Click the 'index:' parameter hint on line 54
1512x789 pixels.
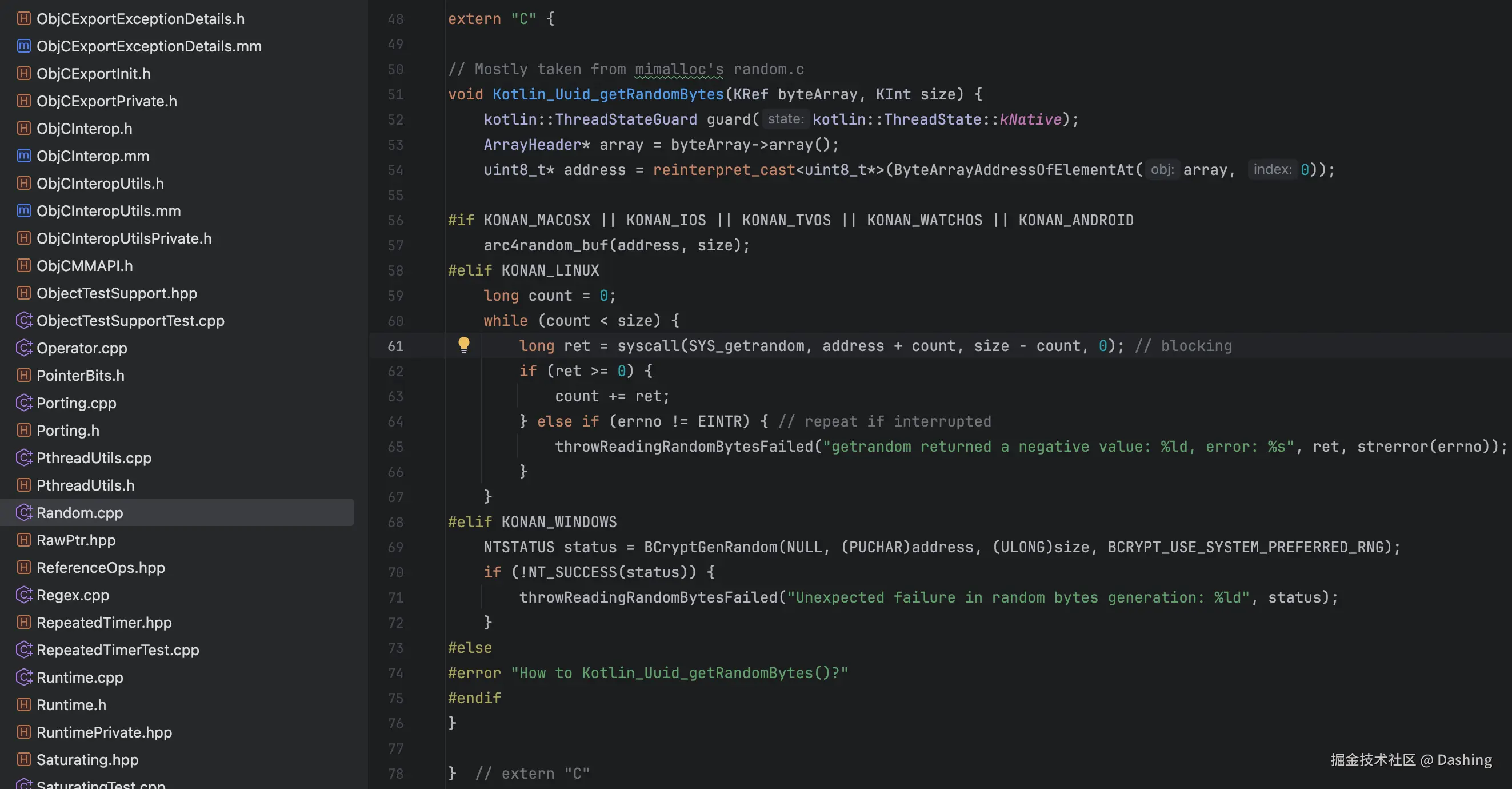pos(1272,170)
